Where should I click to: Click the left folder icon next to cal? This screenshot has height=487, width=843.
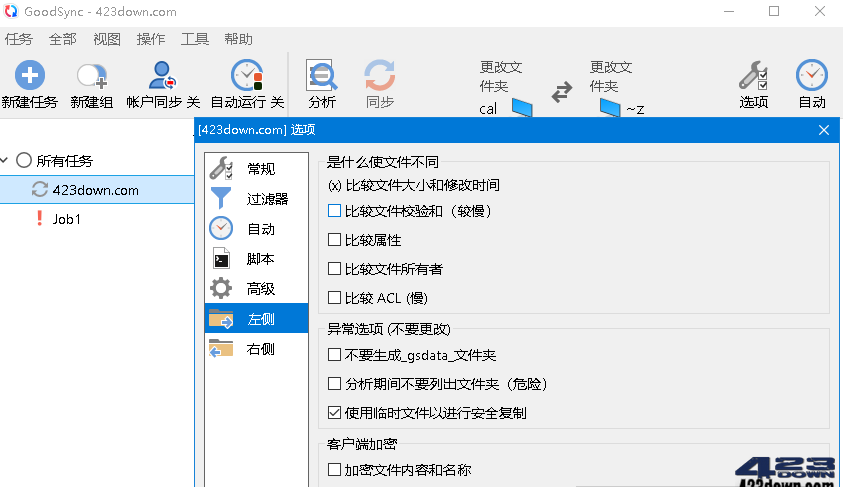pyautogui.click(x=522, y=108)
